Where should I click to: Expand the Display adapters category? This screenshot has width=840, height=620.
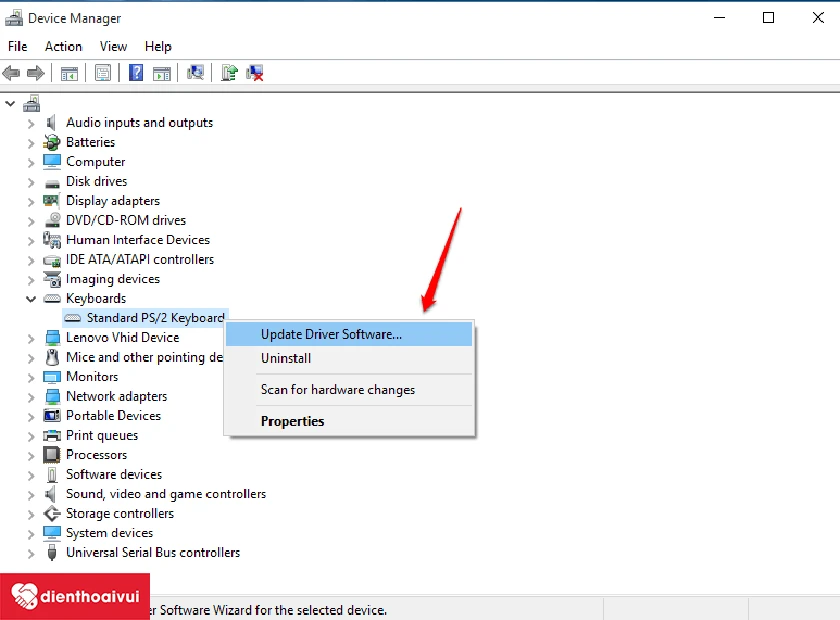click(x=31, y=201)
